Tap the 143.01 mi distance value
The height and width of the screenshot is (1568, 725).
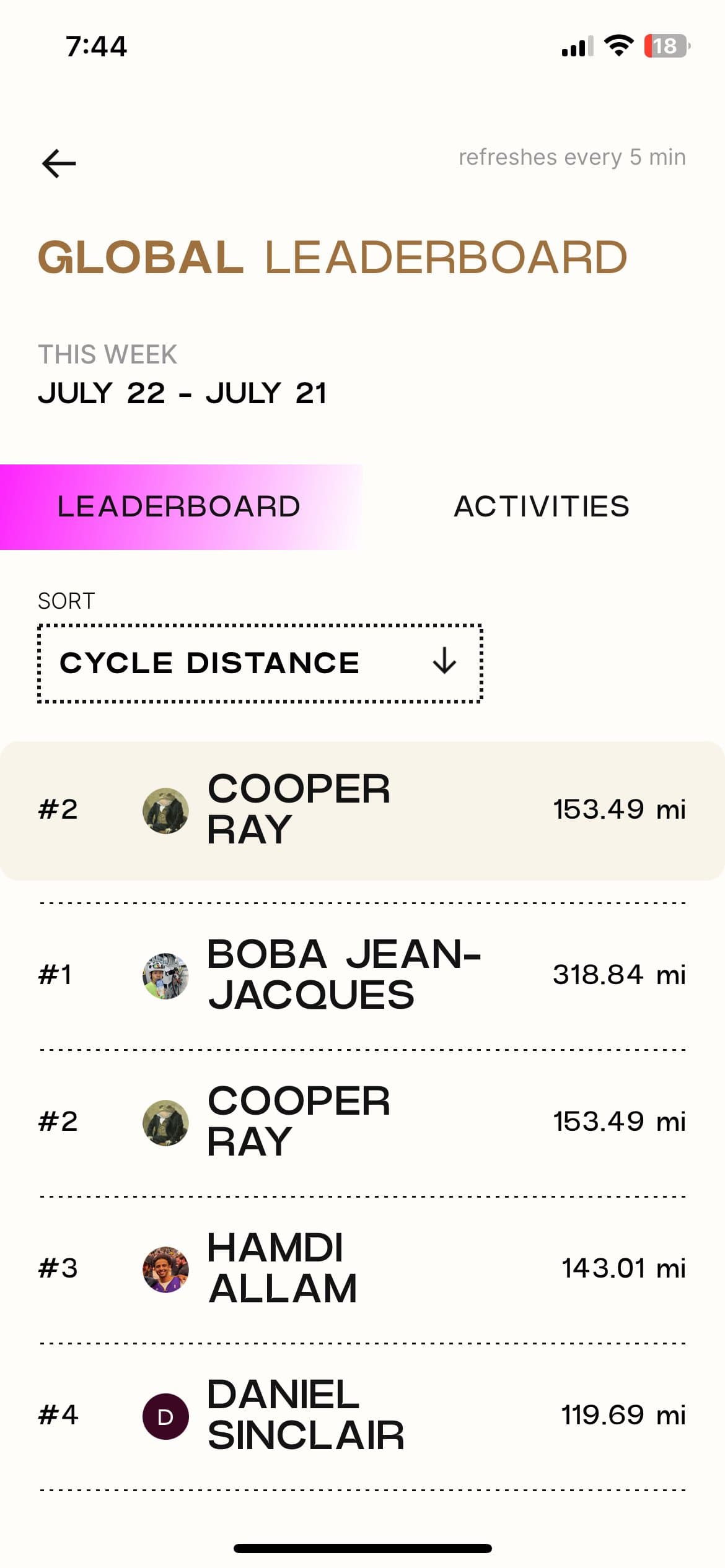pyautogui.click(x=623, y=1268)
